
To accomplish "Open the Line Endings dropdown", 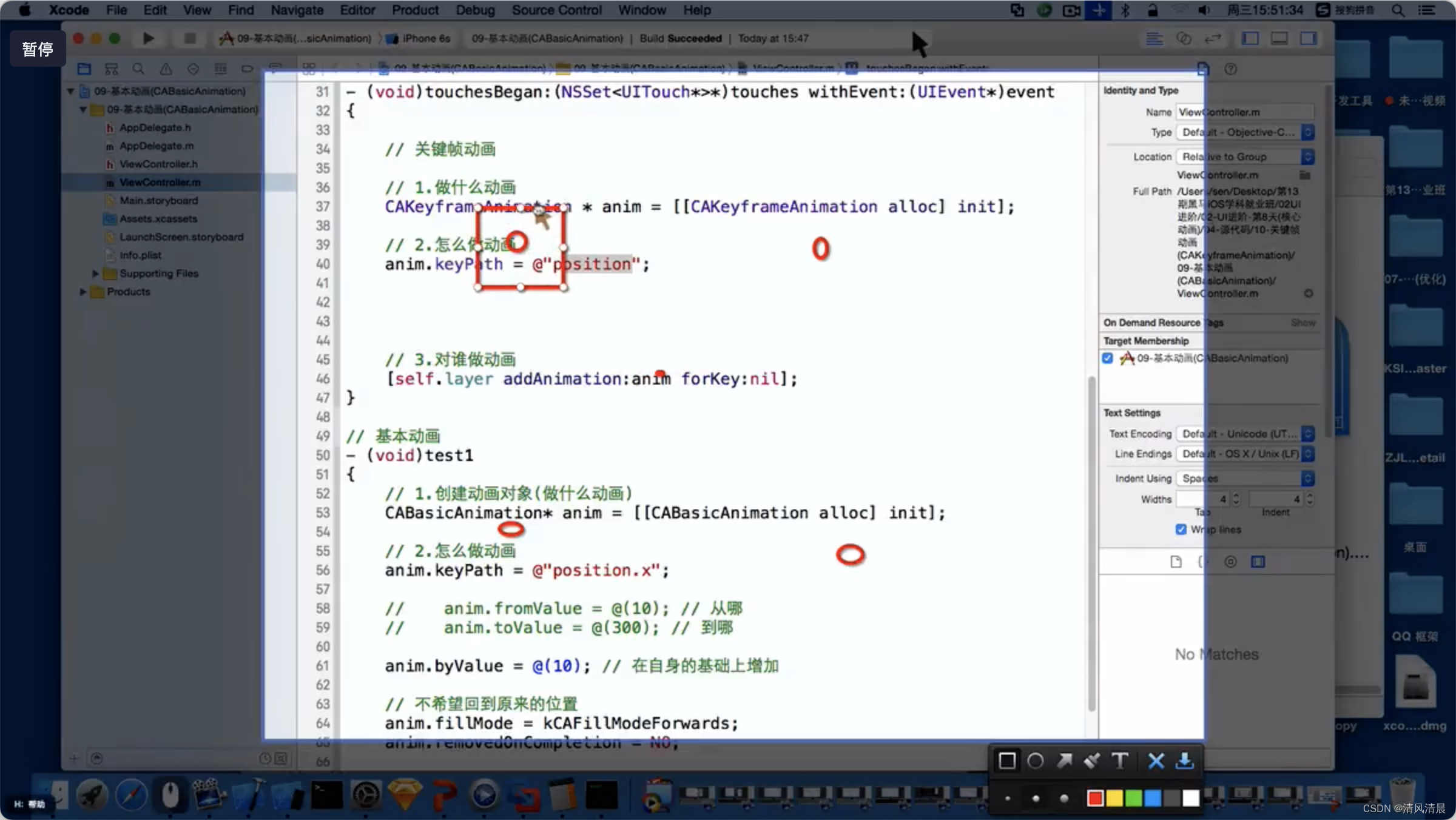I will [x=1245, y=454].
